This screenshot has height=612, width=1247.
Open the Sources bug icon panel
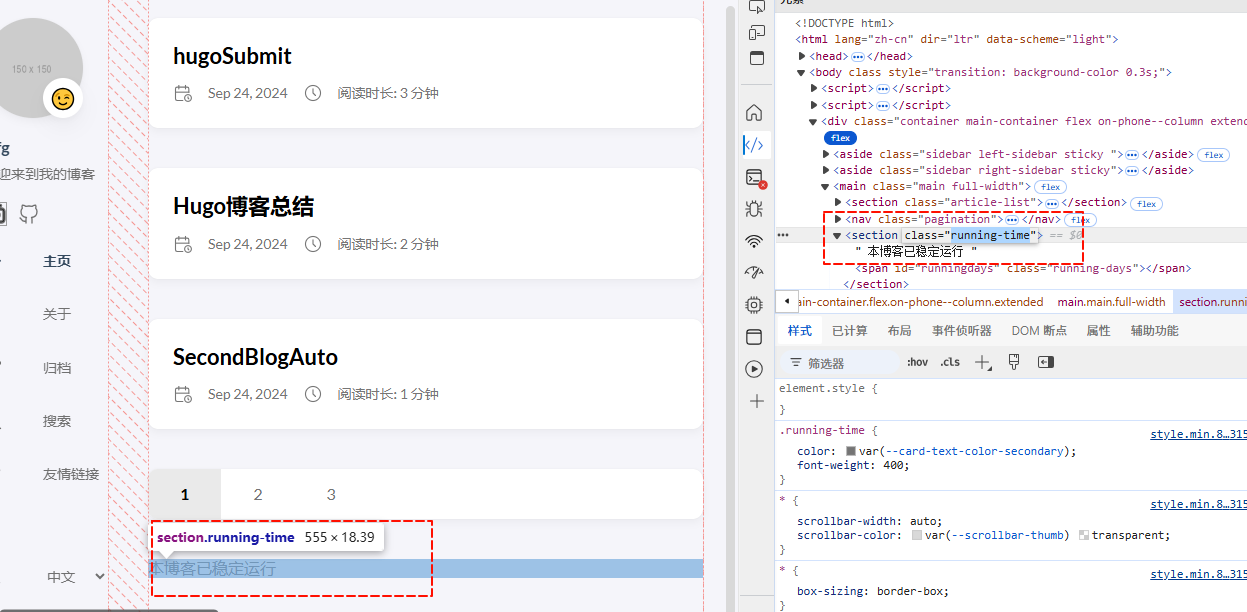755,209
